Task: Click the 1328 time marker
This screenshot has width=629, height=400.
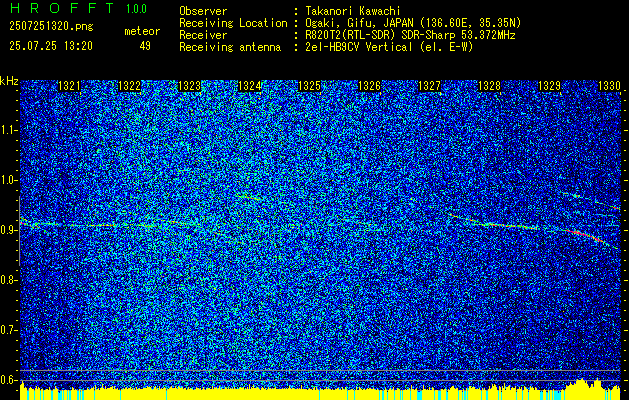Action: (489, 86)
